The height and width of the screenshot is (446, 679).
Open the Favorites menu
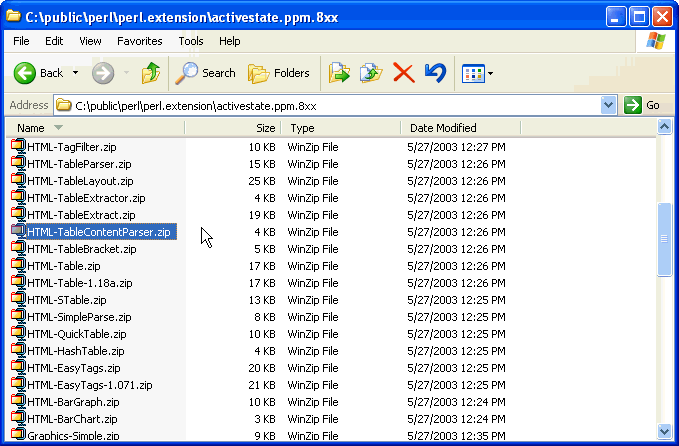139,41
